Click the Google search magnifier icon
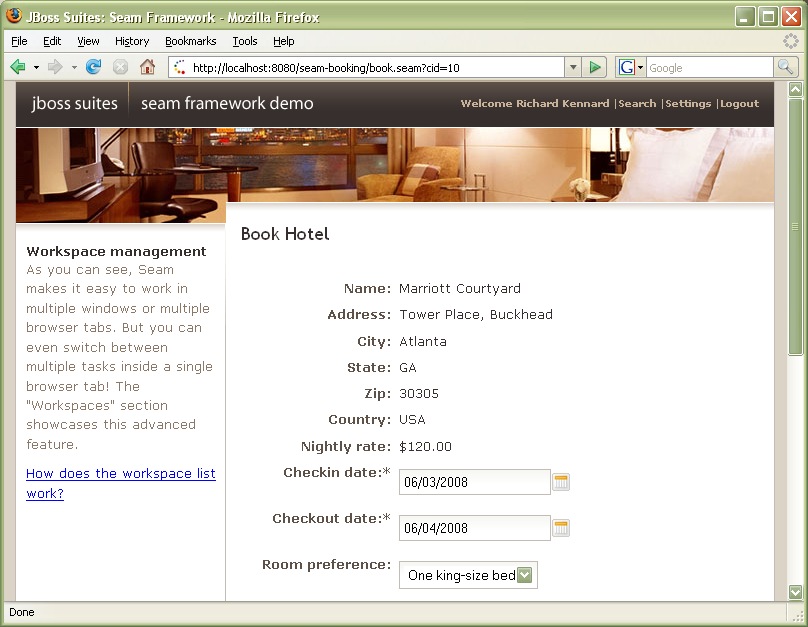 [x=785, y=67]
